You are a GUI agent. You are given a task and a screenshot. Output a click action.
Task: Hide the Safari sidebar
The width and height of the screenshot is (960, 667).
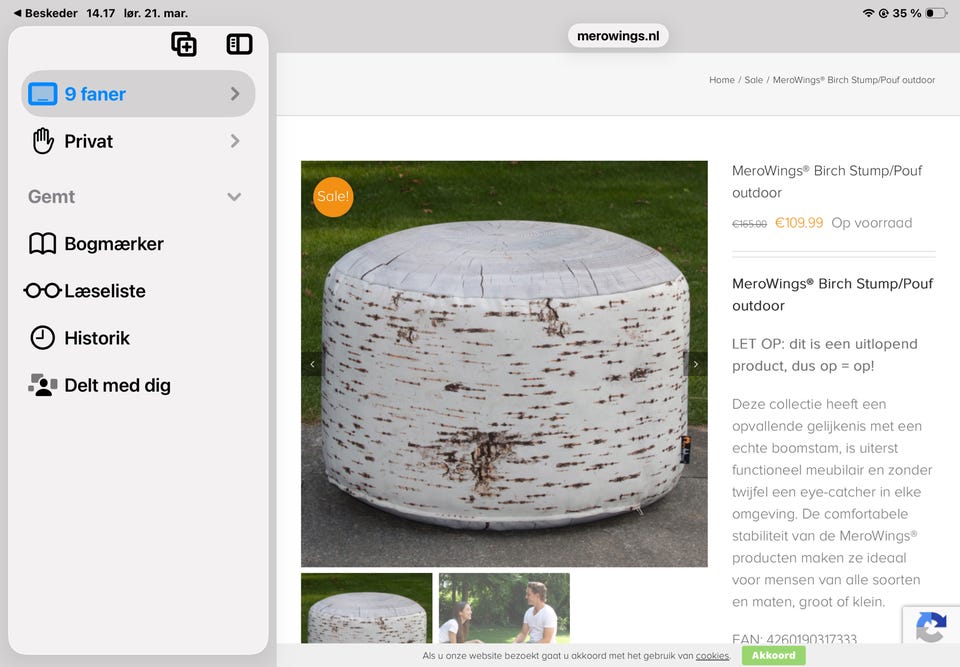pyautogui.click(x=239, y=44)
